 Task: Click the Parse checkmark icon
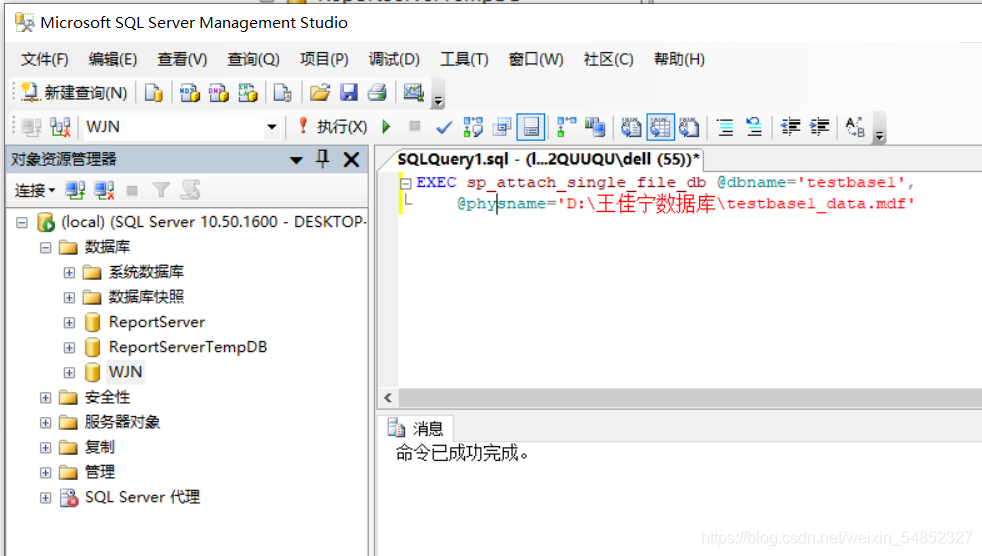tap(443, 127)
